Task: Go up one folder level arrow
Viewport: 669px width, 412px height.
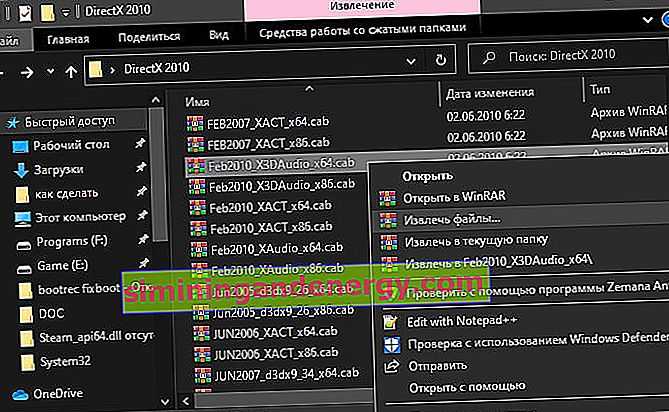Action: tap(71, 72)
